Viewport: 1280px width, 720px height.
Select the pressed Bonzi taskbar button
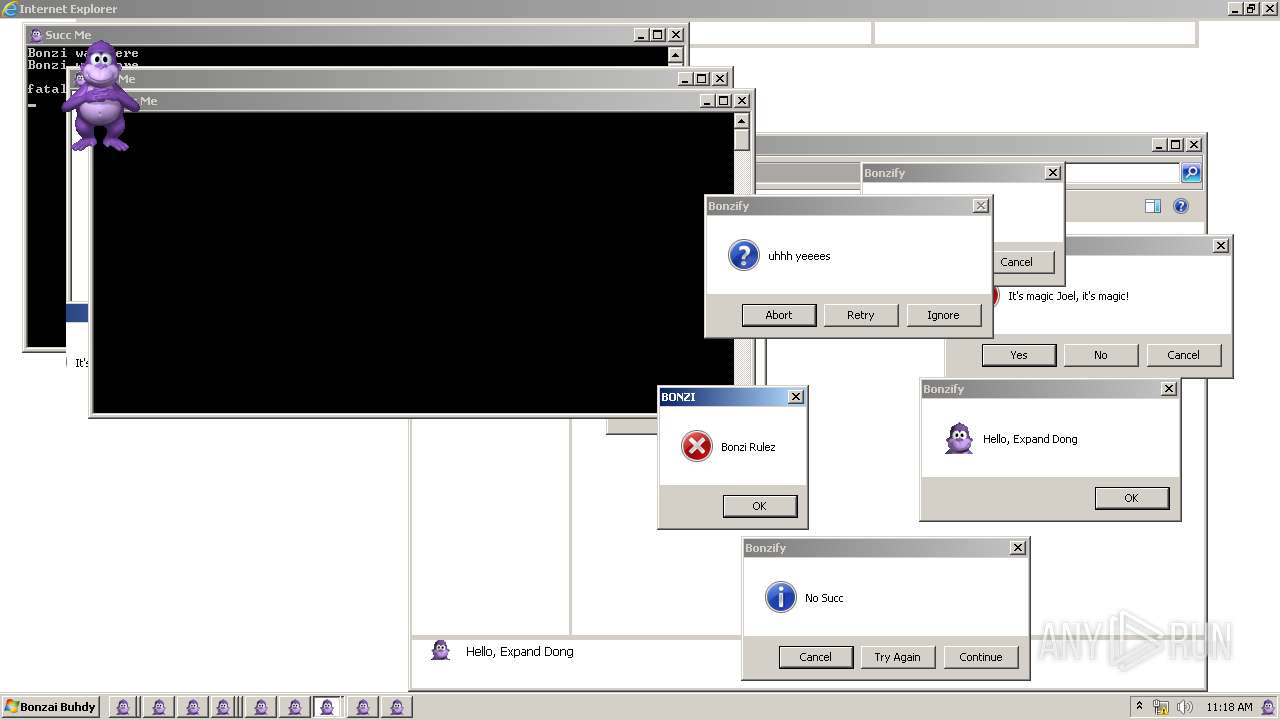[x=327, y=707]
